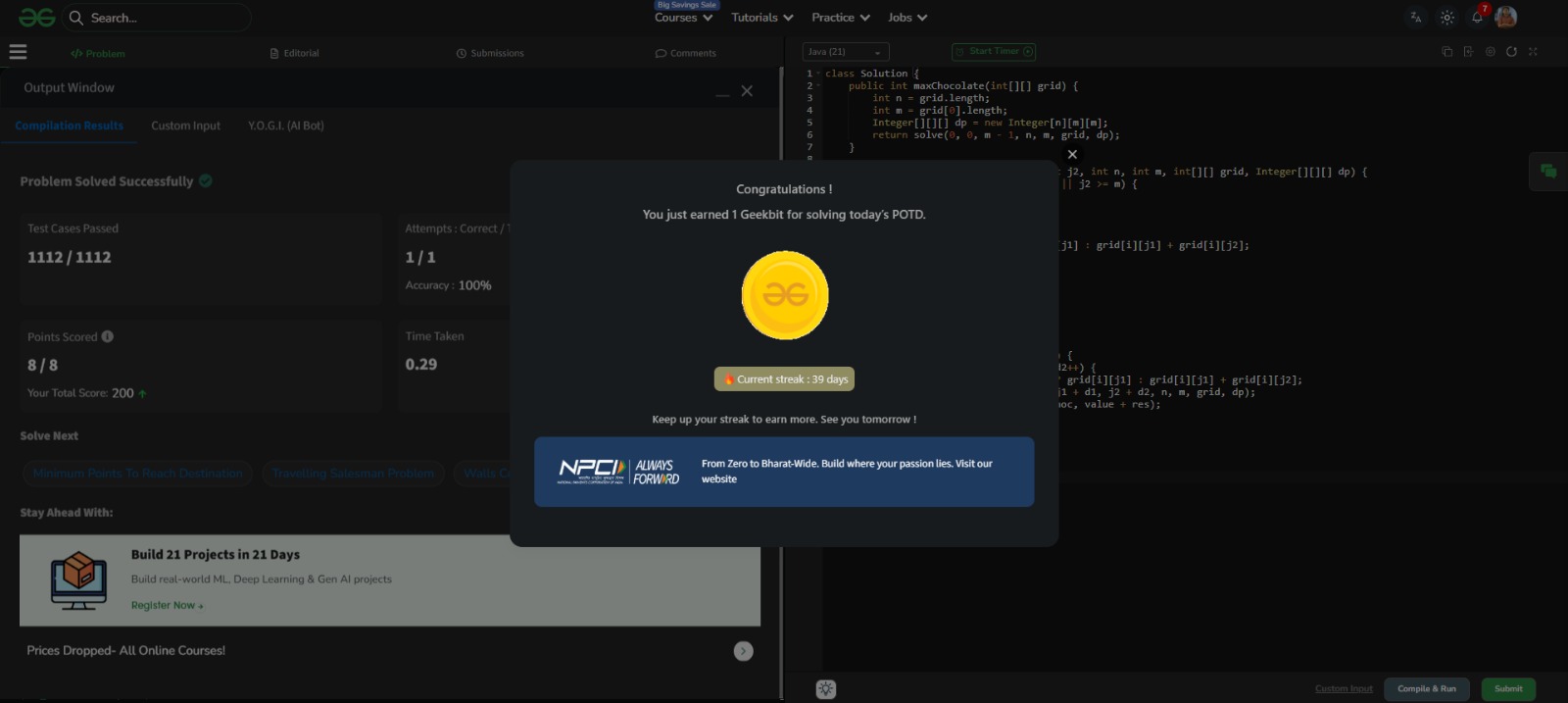Open the Tutorials dropdown menu

761,18
